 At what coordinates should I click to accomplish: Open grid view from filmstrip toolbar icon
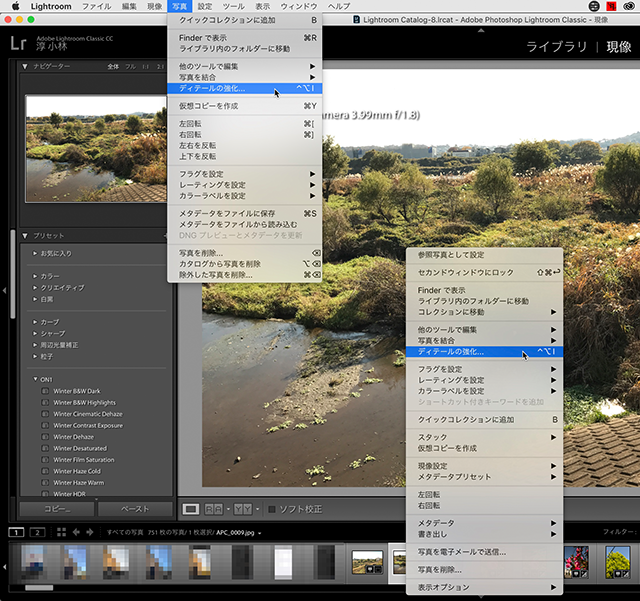click(62, 532)
